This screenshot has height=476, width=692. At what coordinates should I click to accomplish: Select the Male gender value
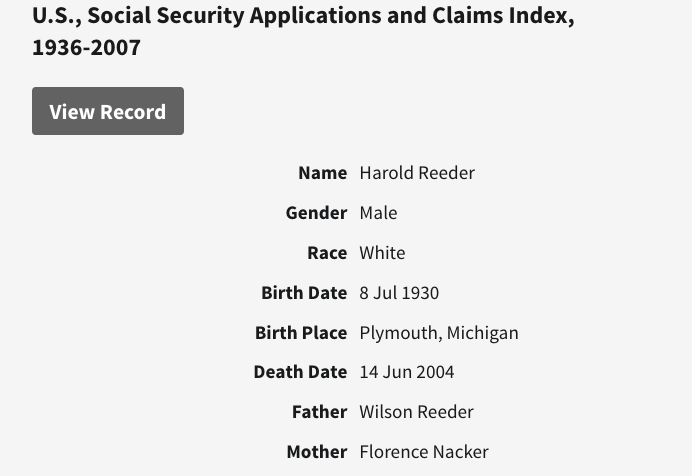tap(378, 213)
